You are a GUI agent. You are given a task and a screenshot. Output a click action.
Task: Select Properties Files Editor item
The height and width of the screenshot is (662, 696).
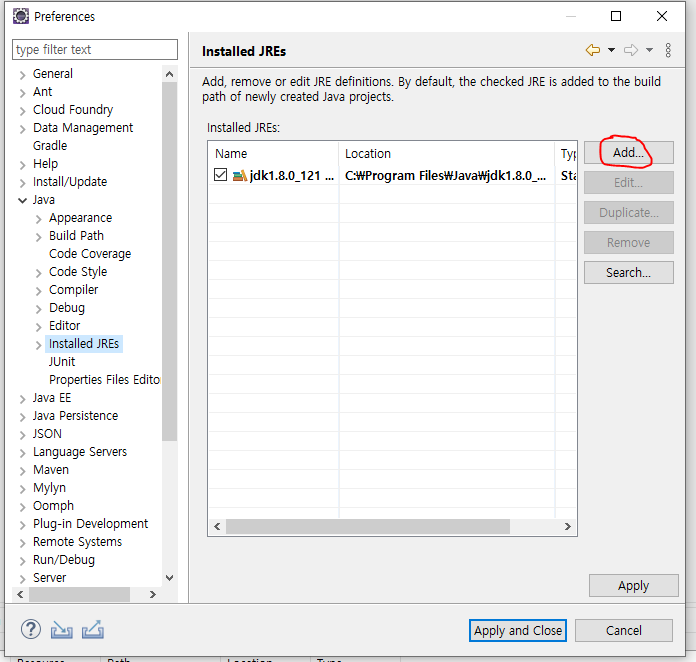[104, 380]
